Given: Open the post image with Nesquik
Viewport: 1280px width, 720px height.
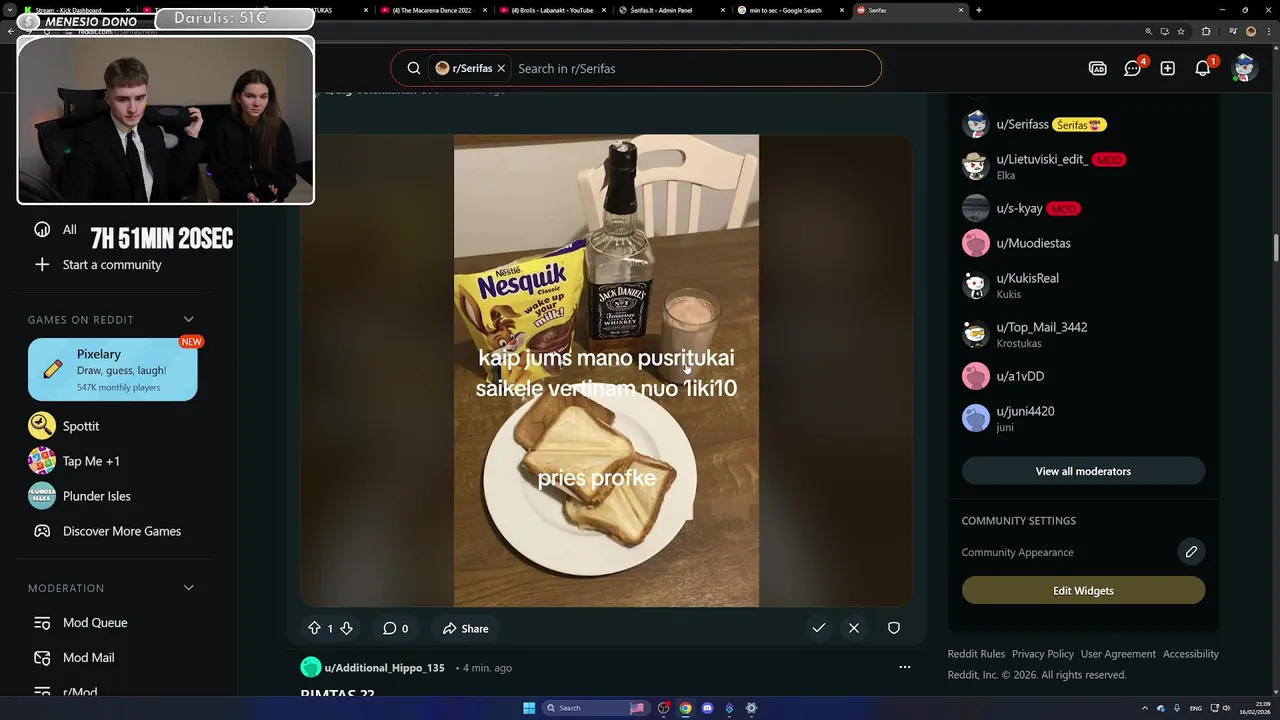Looking at the screenshot, I should click(606, 371).
